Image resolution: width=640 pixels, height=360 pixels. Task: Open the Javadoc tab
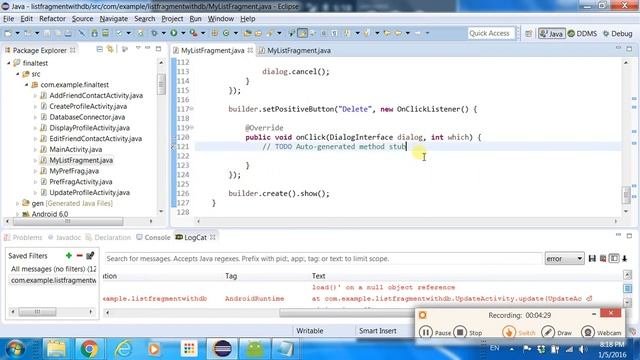coord(64,238)
